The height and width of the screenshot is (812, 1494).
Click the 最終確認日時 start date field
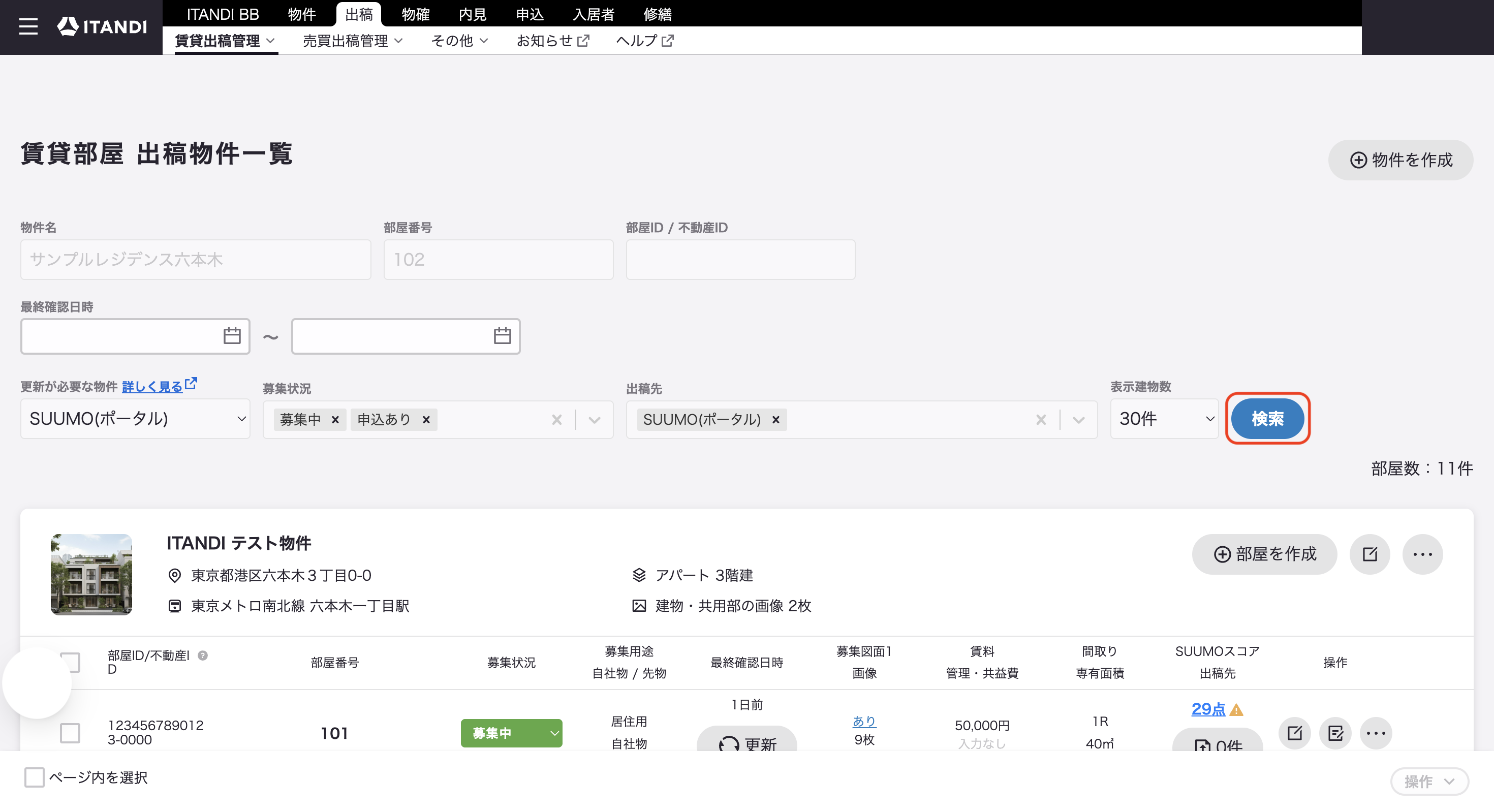click(135, 336)
